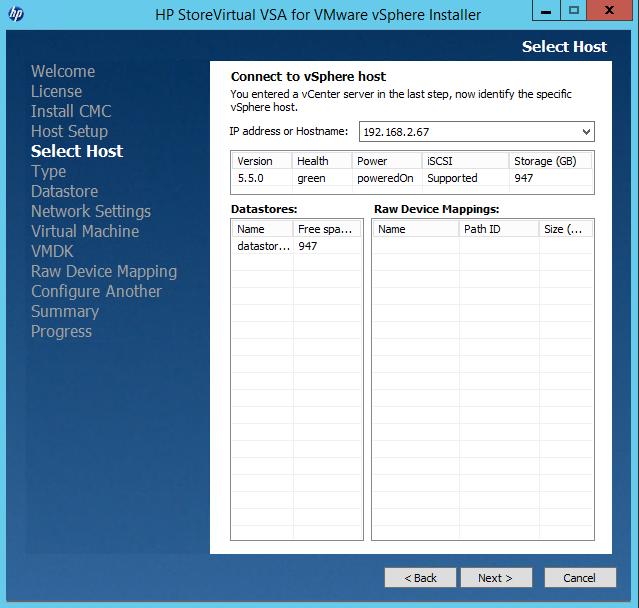Maximize the installer window
Screen dimensions: 639x608
click(574, 12)
